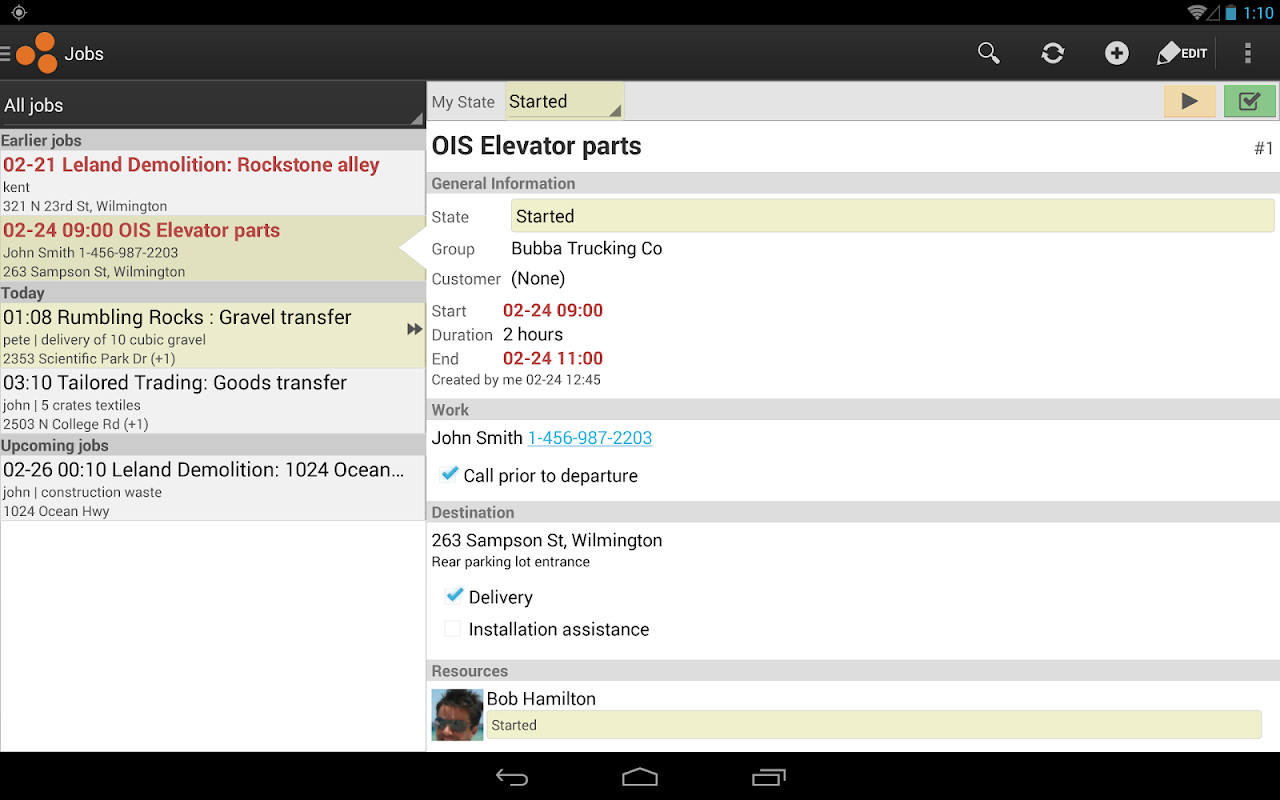Tap the Wi-Fi status icon

pos(1197,13)
